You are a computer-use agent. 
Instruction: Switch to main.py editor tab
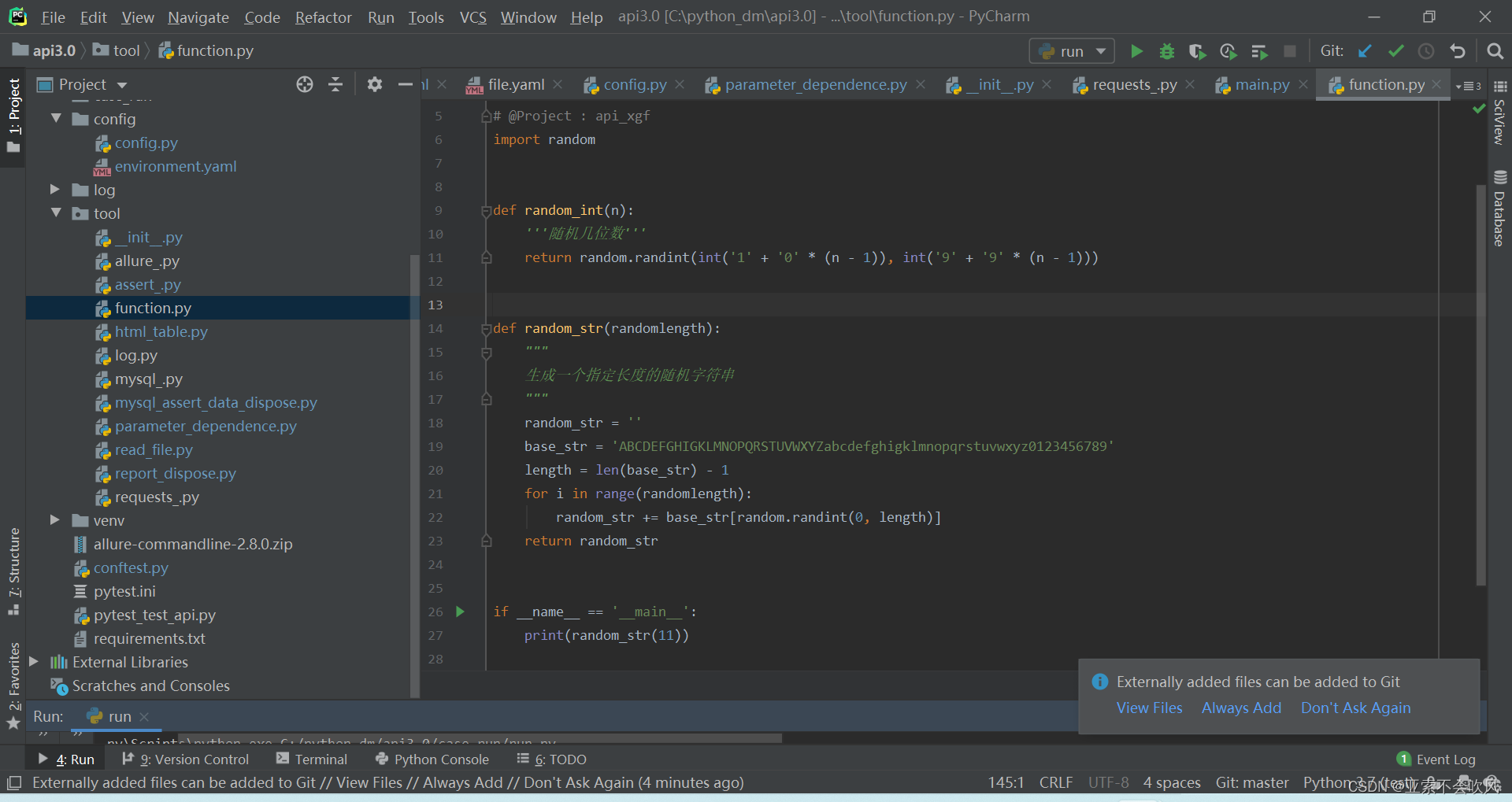(x=1262, y=84)
